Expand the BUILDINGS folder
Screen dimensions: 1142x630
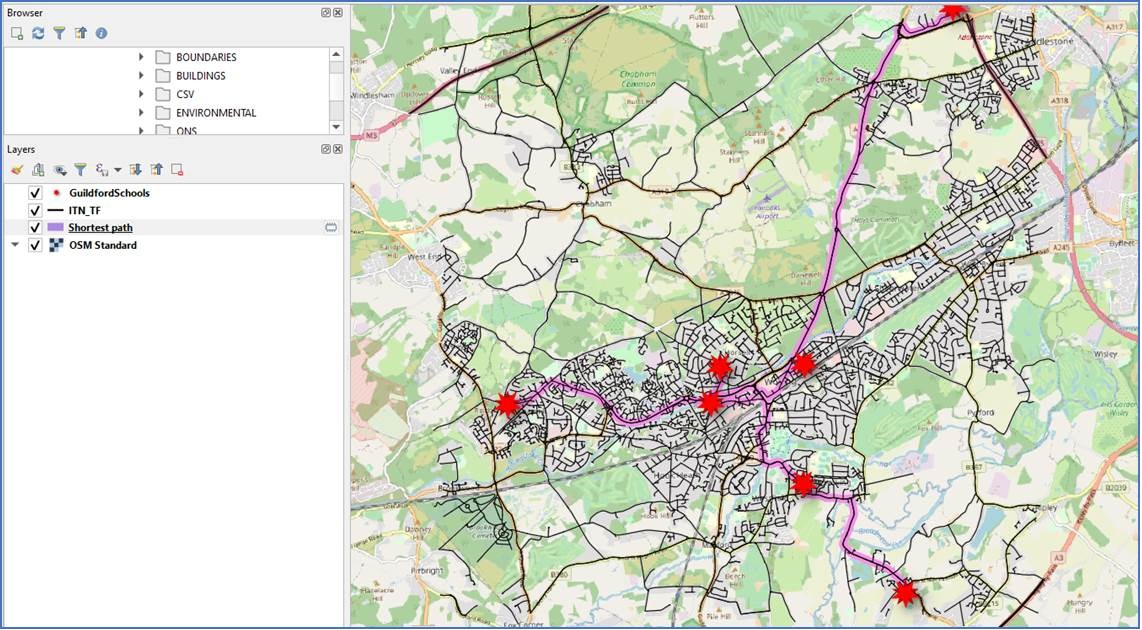click(141, 76)
